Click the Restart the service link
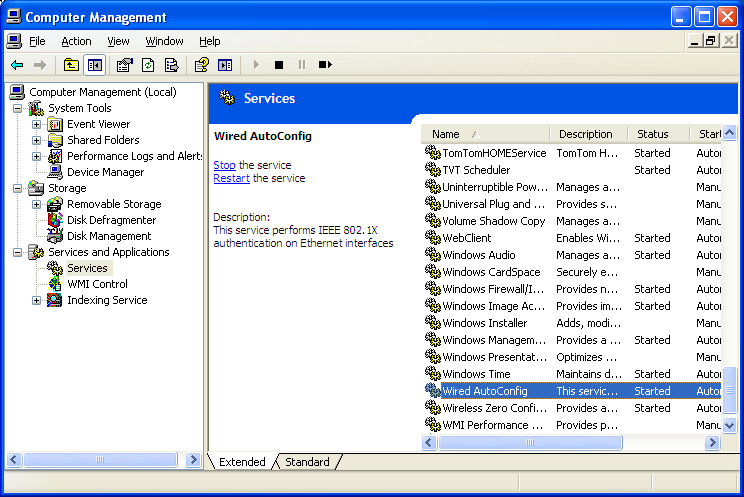744x497 pixels. click(x=231, y=178)
